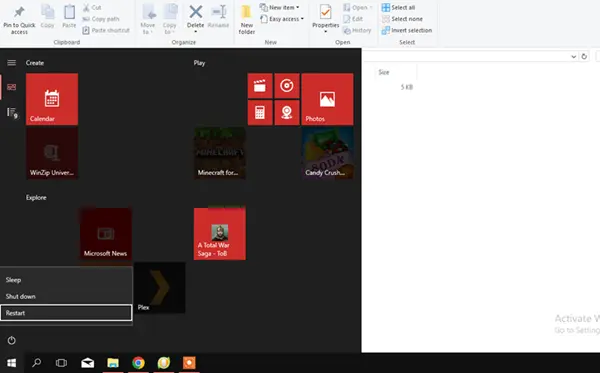This screenshot has height=373, width=600.
Task: Click Select none in ribbon
Action: (x=402, y=19)
